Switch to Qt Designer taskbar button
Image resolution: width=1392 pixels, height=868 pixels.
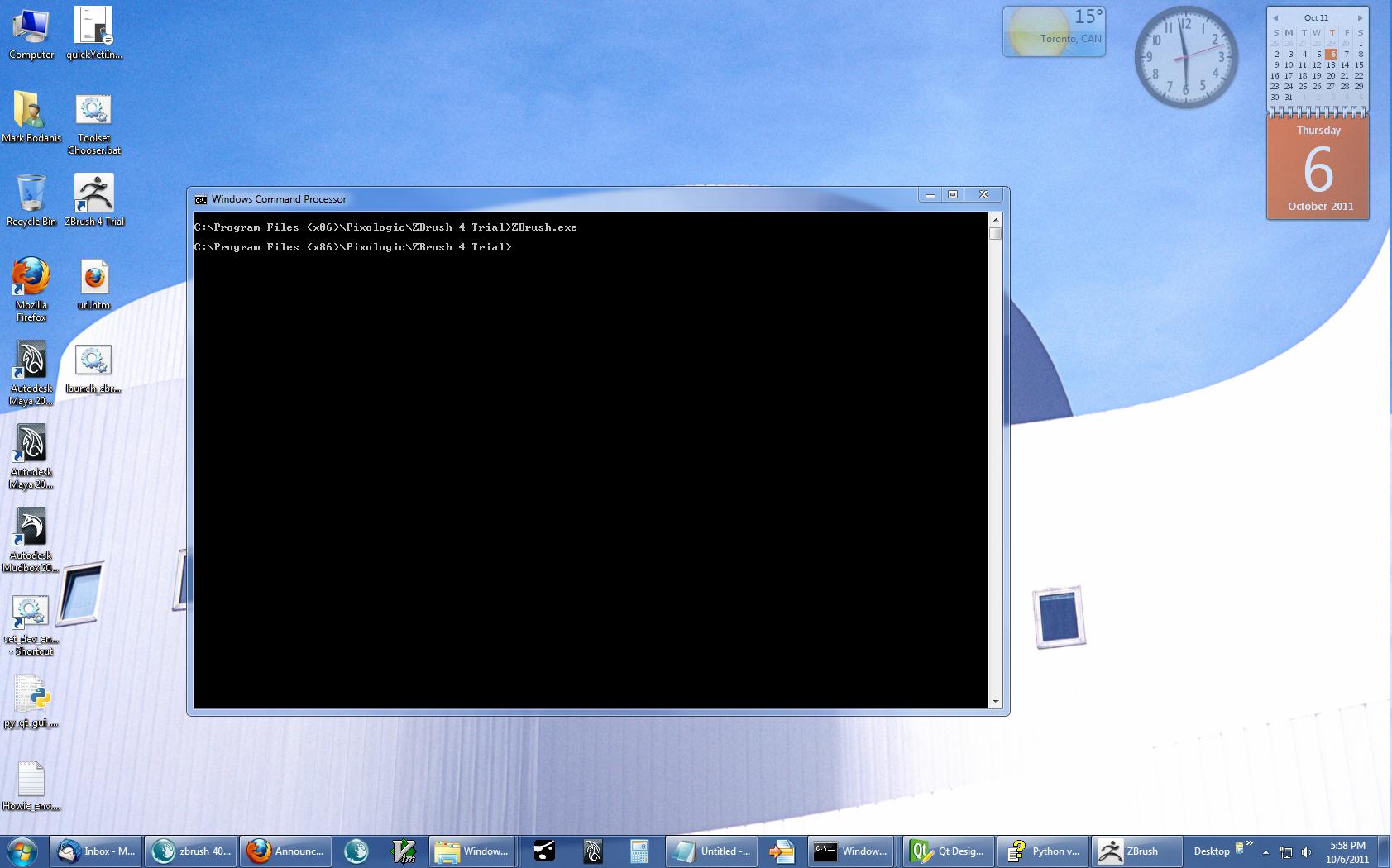coord(947,851)
